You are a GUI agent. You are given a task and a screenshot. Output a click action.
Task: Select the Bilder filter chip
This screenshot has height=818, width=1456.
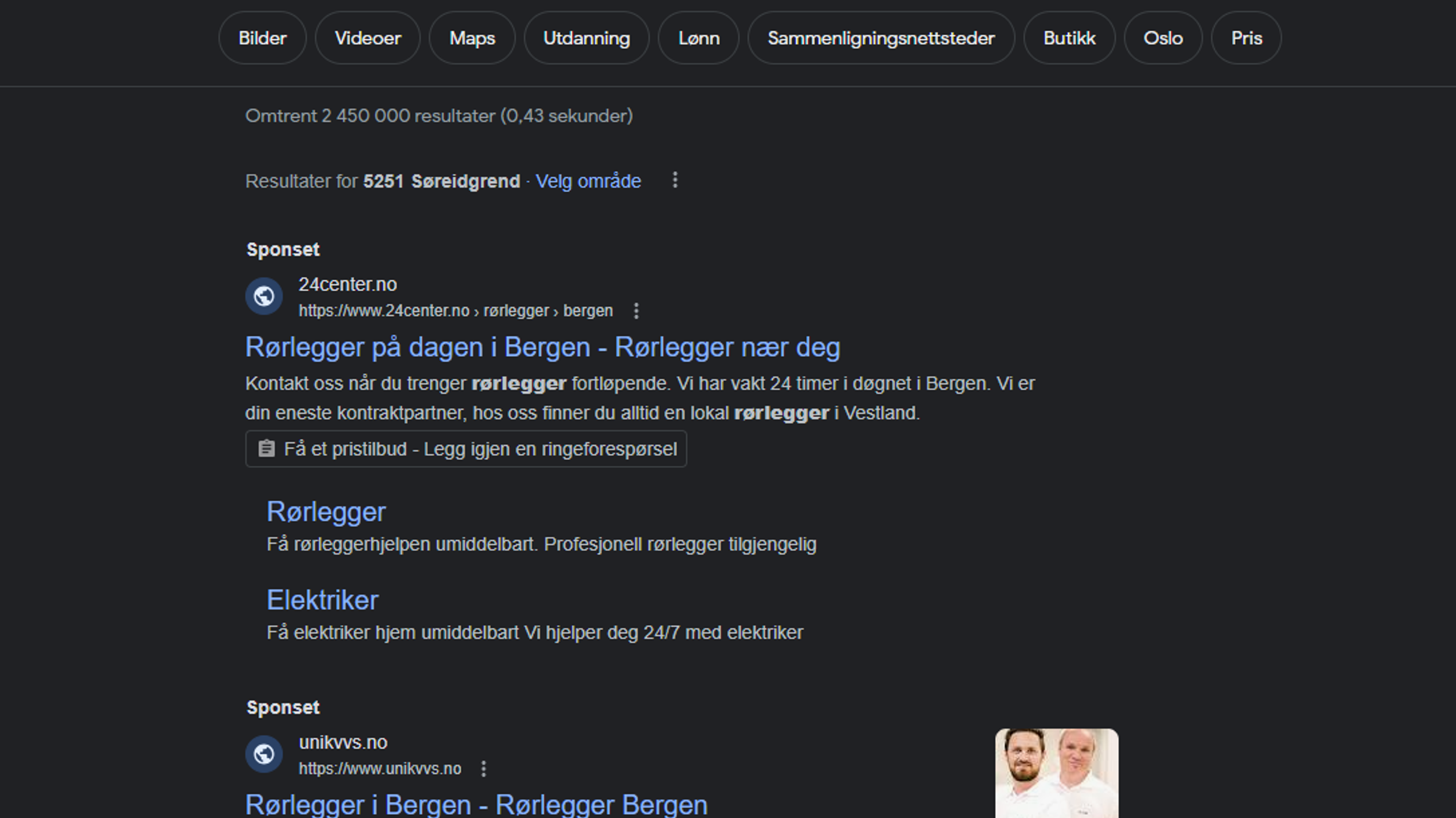[262, 38]
